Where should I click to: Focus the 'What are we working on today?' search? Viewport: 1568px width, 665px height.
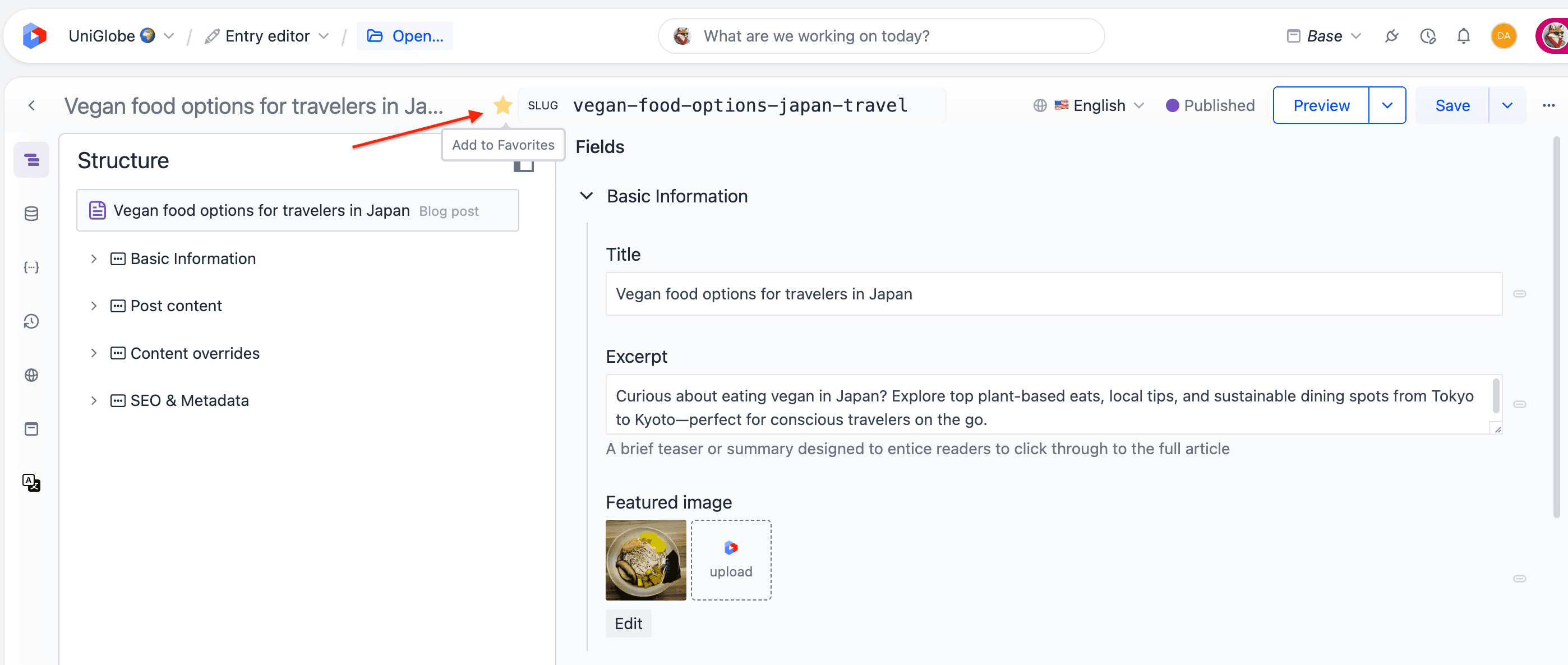(881, 36)
